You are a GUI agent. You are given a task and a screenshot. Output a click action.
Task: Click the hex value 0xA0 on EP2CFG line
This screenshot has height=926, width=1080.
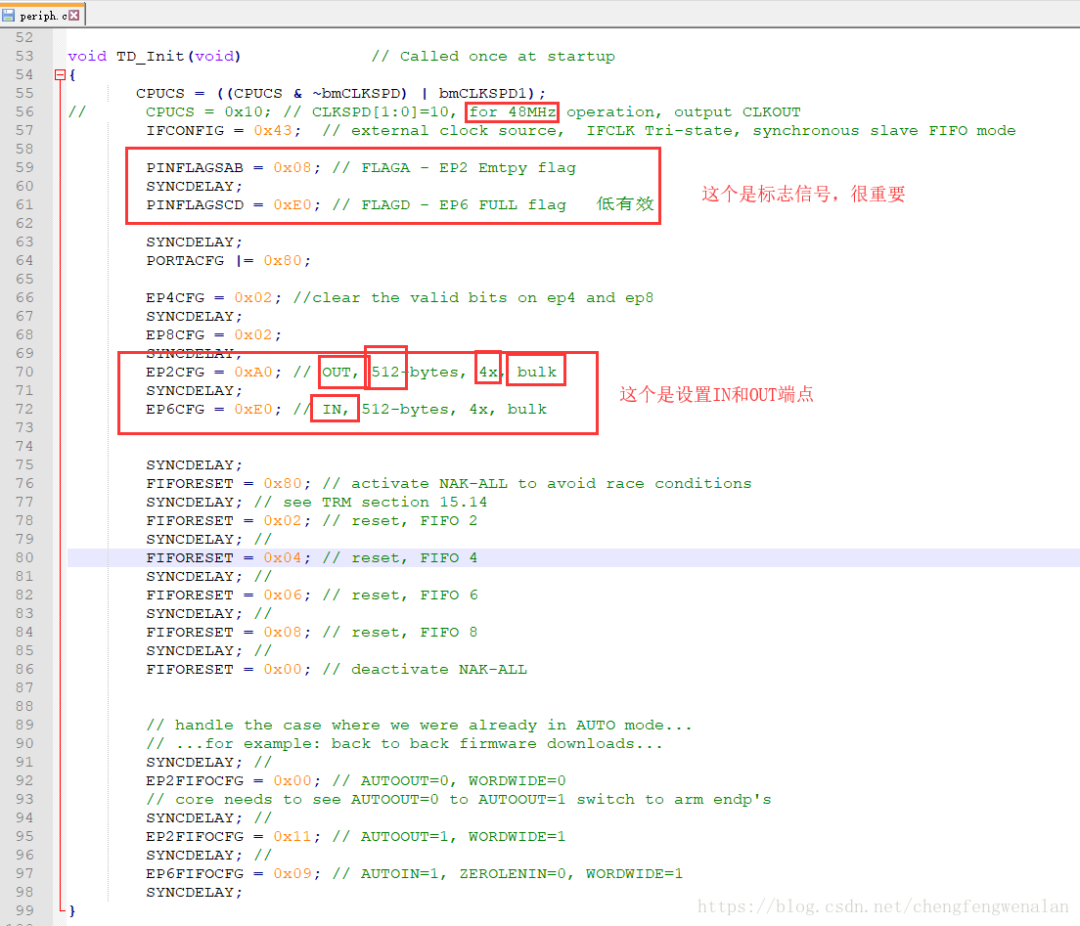pyautogui.click(x=253, y=371)
